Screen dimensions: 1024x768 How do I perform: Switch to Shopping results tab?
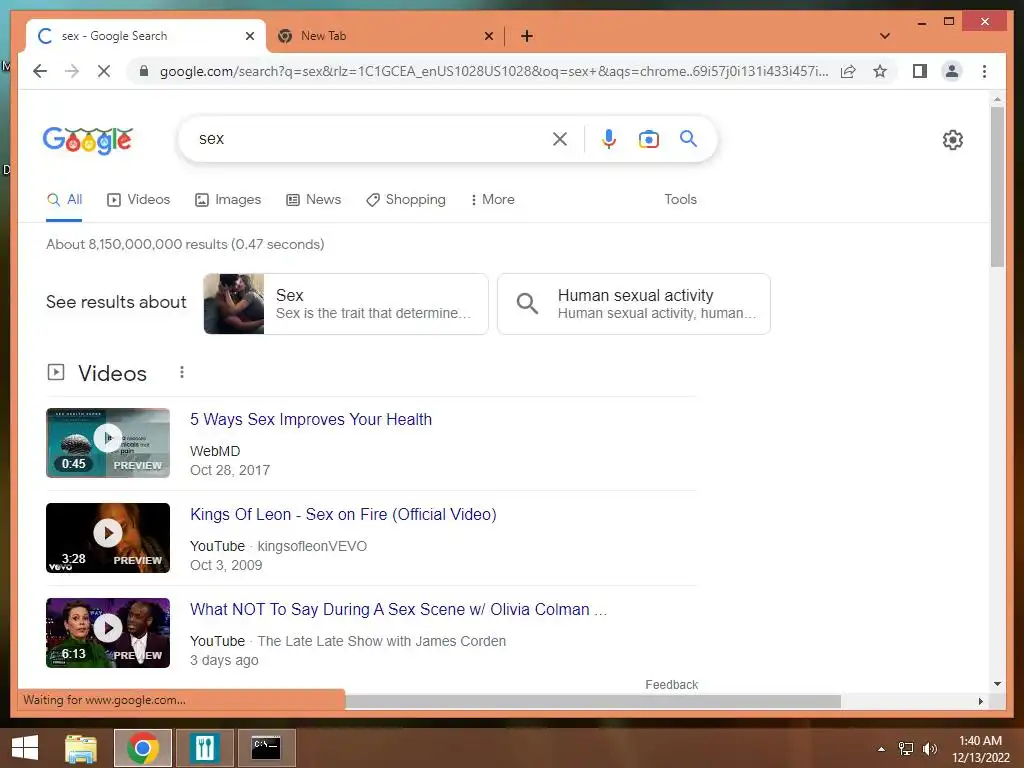click(406, 200)
